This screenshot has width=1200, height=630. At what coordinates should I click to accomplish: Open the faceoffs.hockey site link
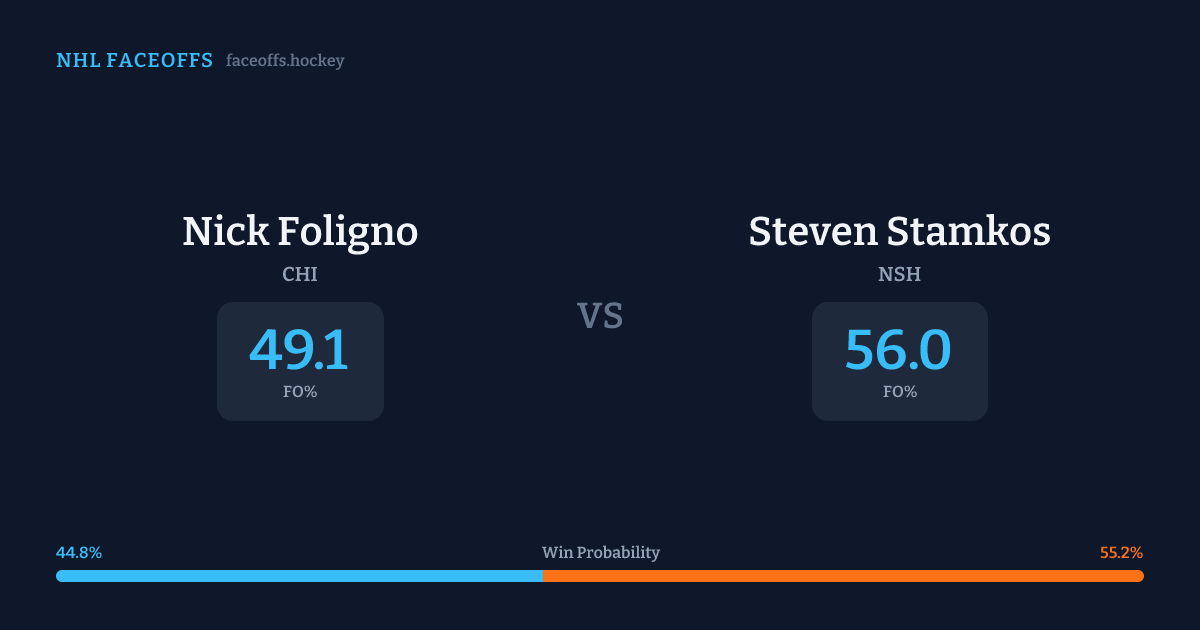285,61
